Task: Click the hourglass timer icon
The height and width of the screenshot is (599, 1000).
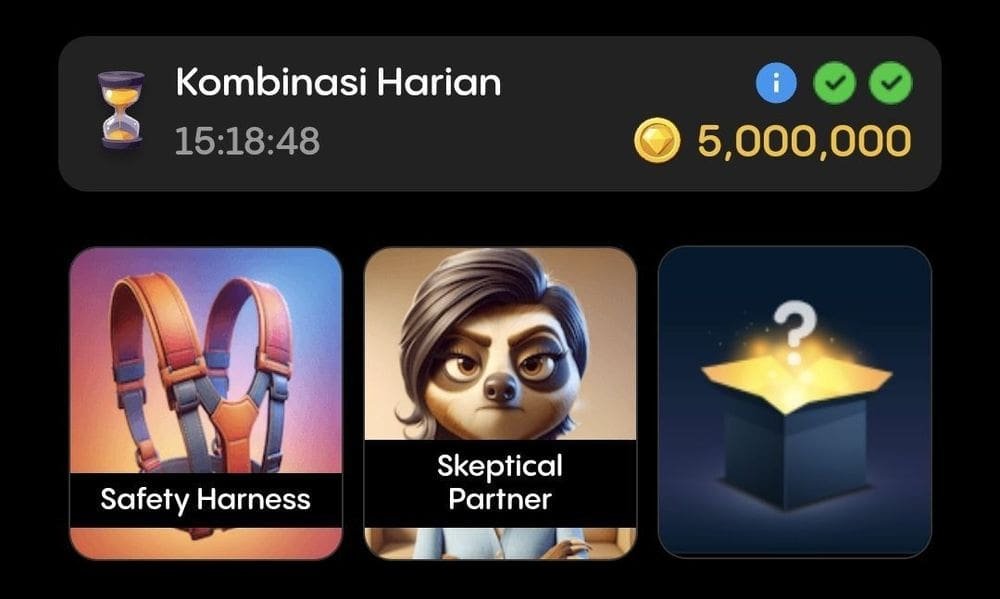Action: point(121,110)
